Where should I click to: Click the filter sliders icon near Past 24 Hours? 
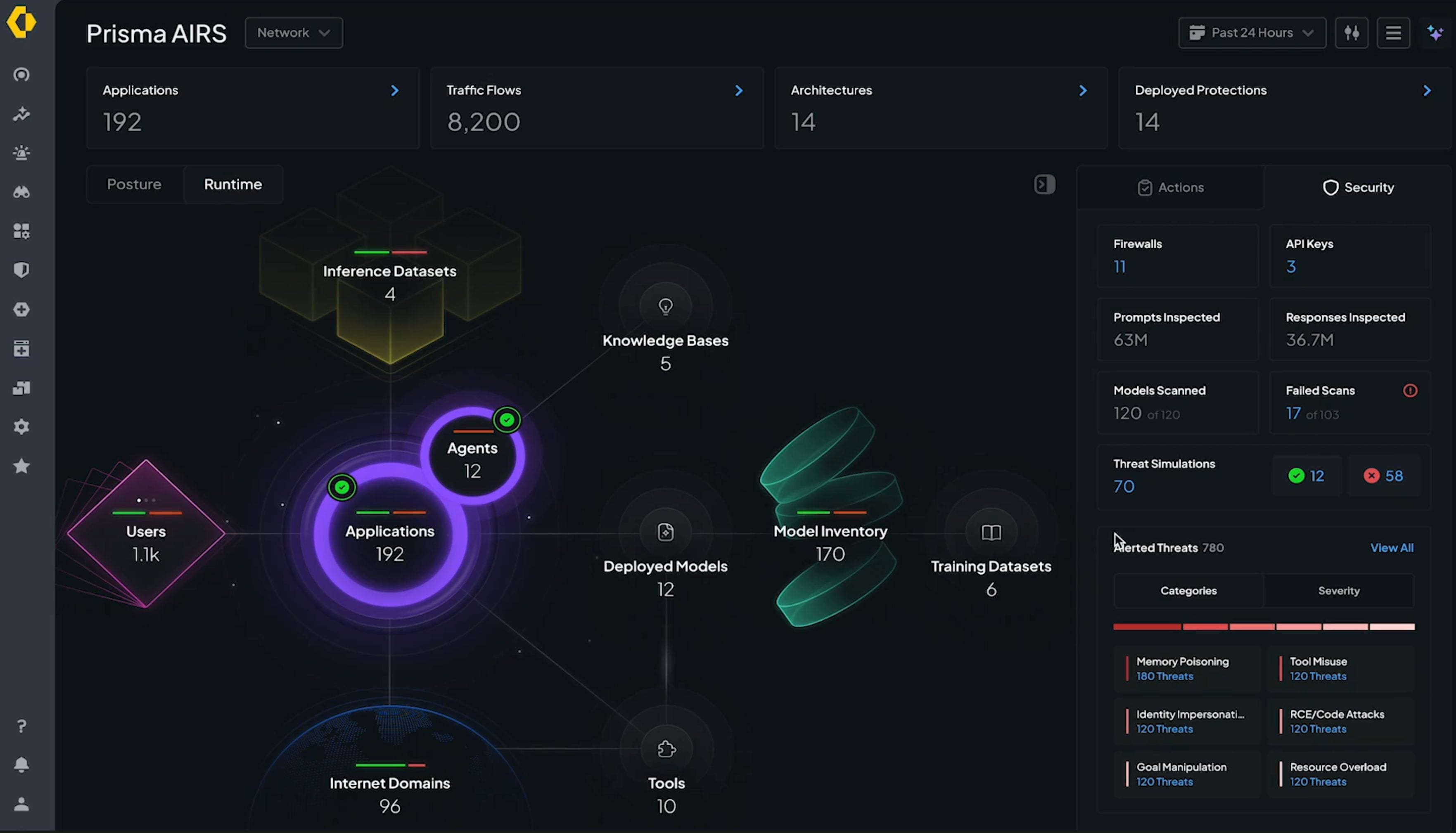click(1352, 33)
